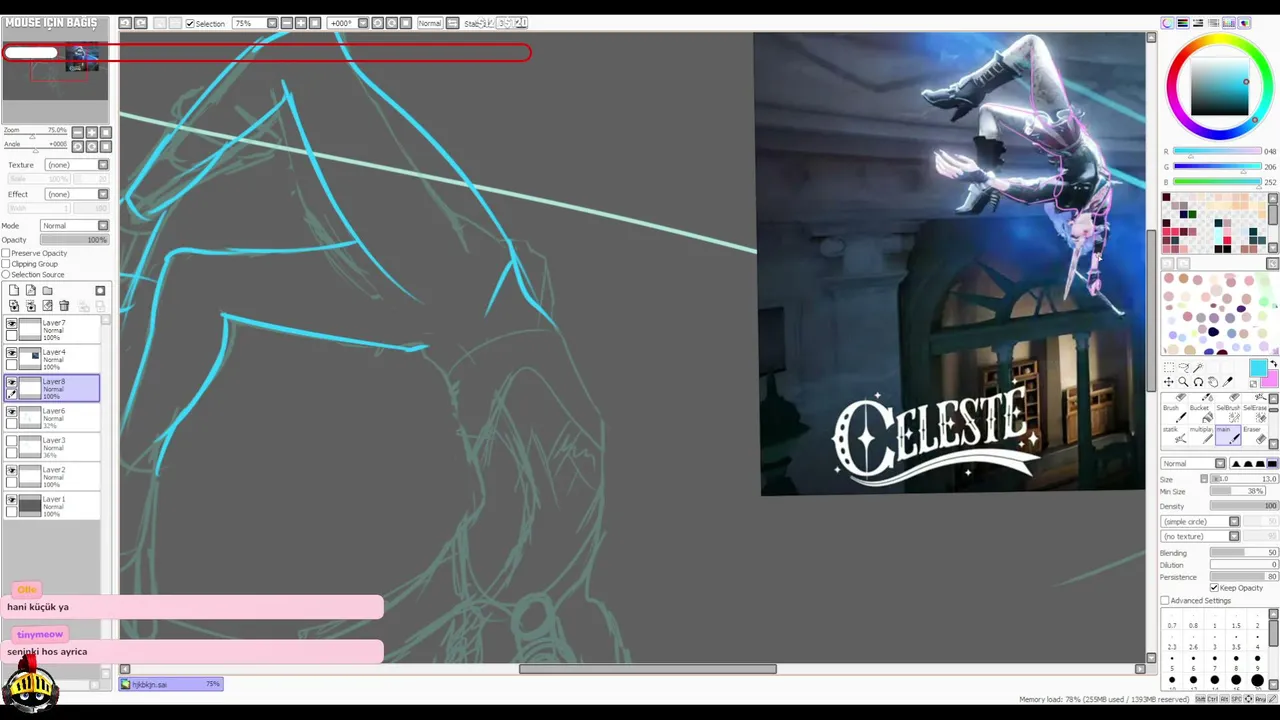Screen dimensions: 1280x720
Task: Select the Zoom magnifier tool
Action: click(1183, 382)
